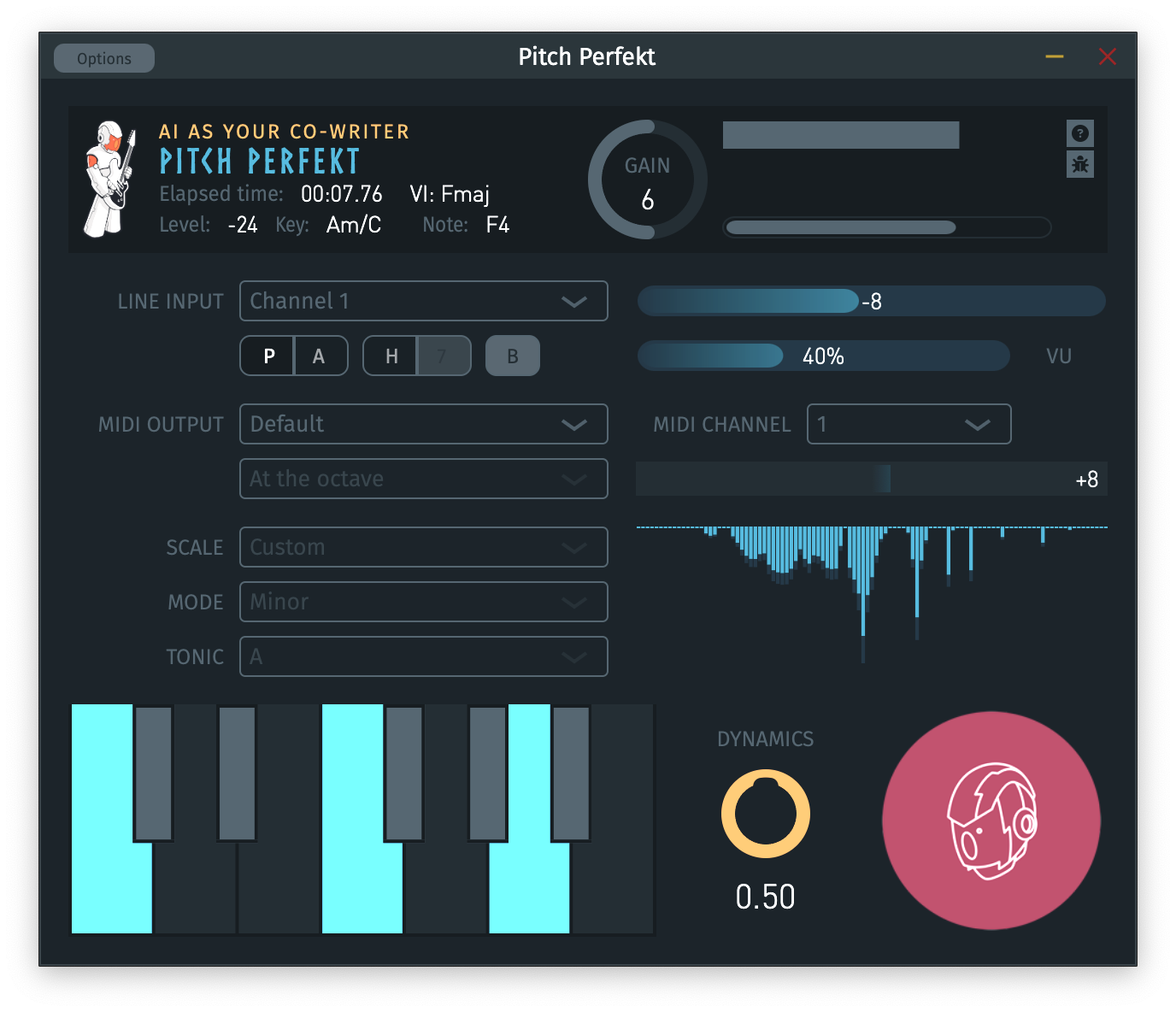Click the yellow Dynamics ring knob
This screenshot has width=1176, height=1012.
tap(765, 814)
